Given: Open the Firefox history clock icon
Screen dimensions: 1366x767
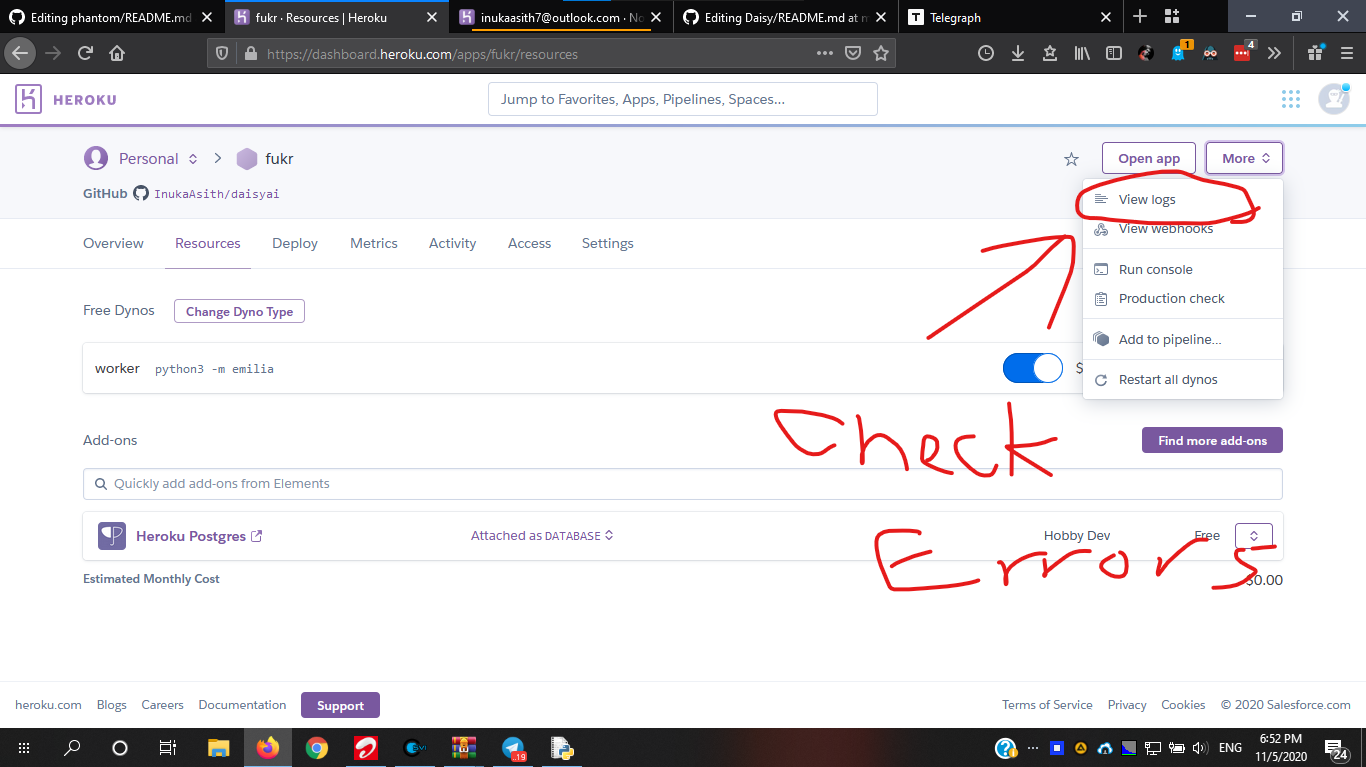Looking at the screenshot, I should 986,54.
